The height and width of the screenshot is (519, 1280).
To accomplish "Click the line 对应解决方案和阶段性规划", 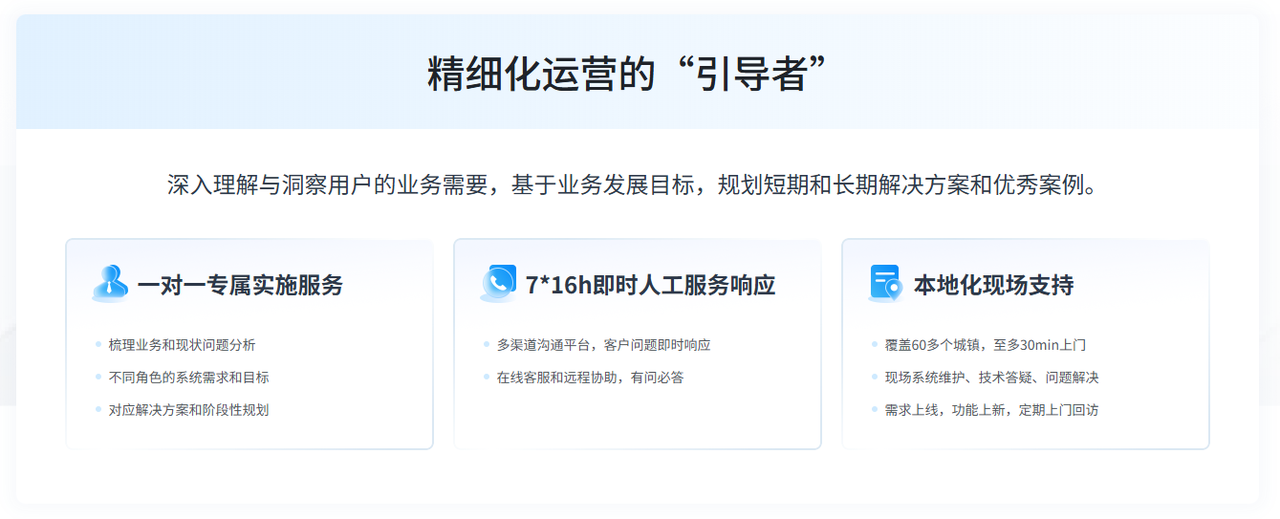I will (189, 410).
